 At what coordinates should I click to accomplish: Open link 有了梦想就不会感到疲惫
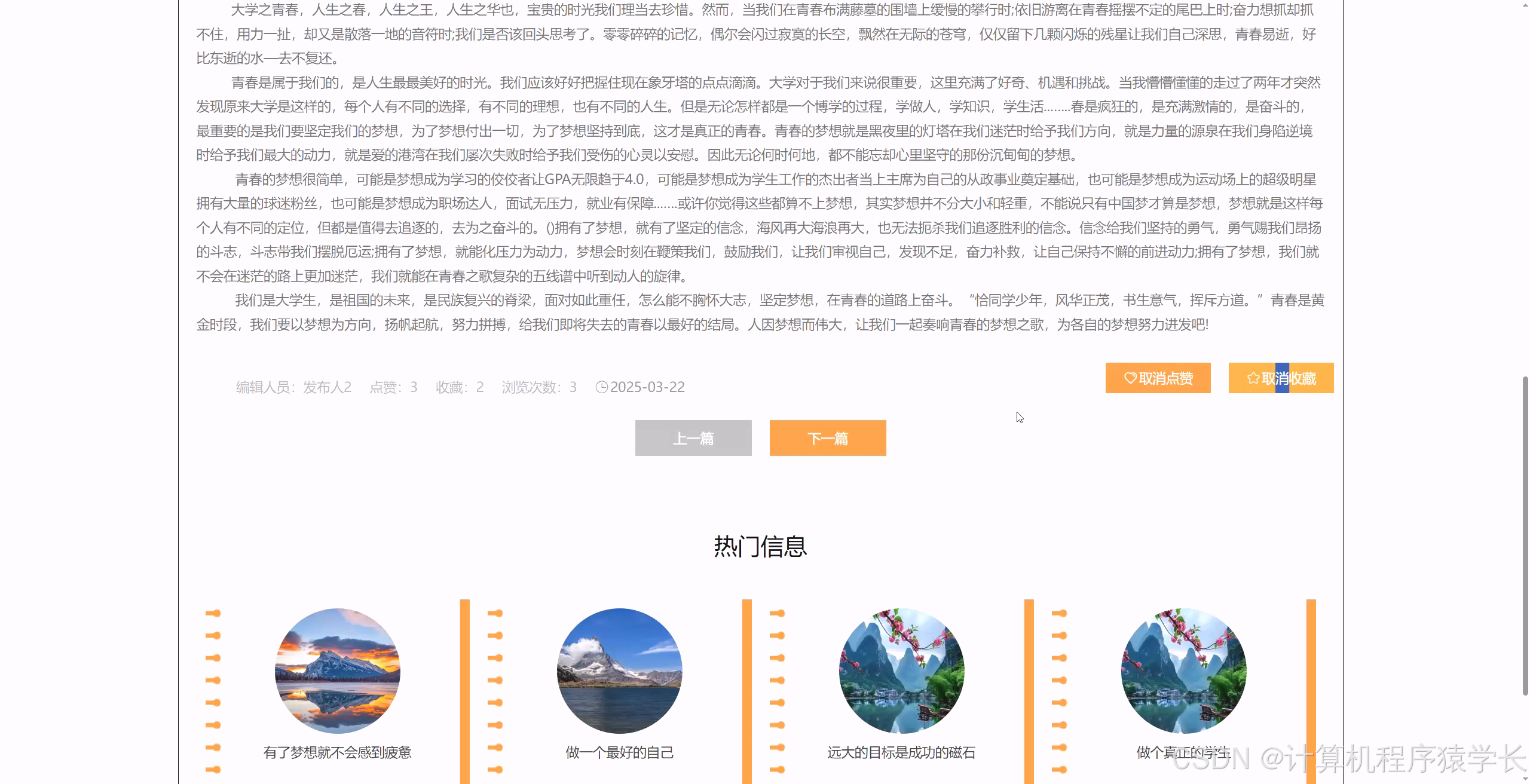pos(338,752)
